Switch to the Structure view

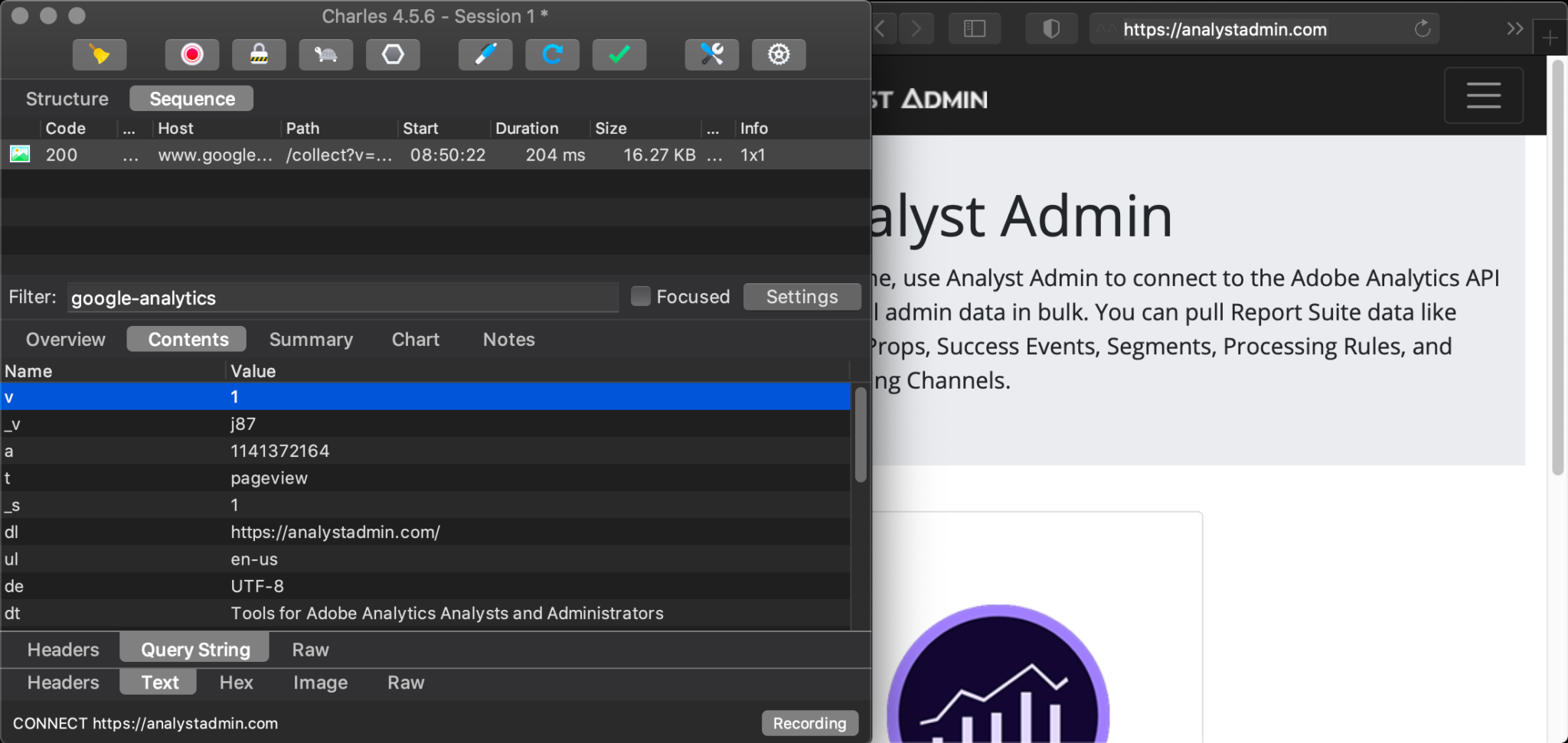pos(67,98)
